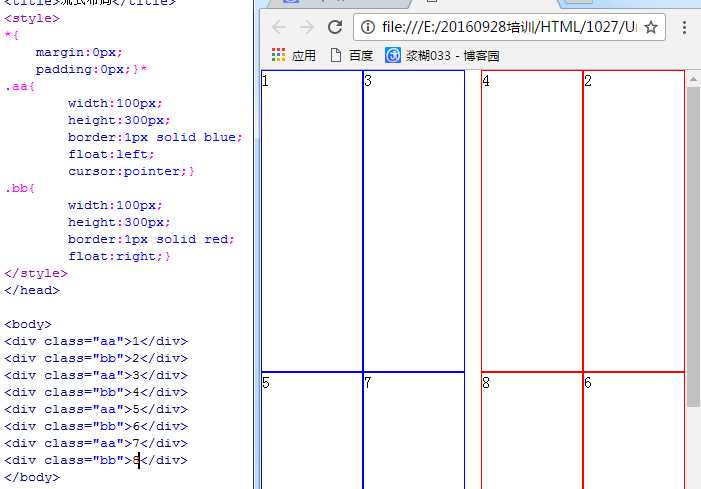Click the code line div class="bb">8
Viewport: 701px width, 489px height.
[x=96, y=460]
